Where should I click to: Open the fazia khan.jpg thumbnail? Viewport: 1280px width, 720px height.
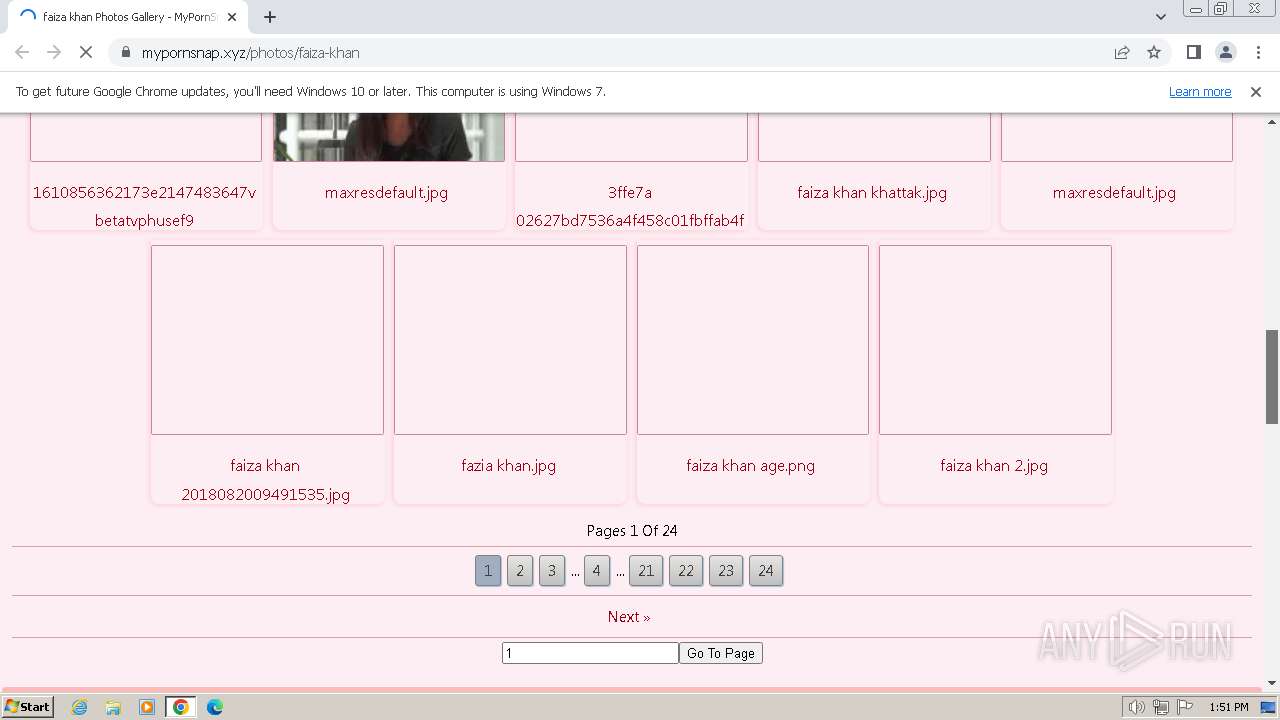(510, 340)
